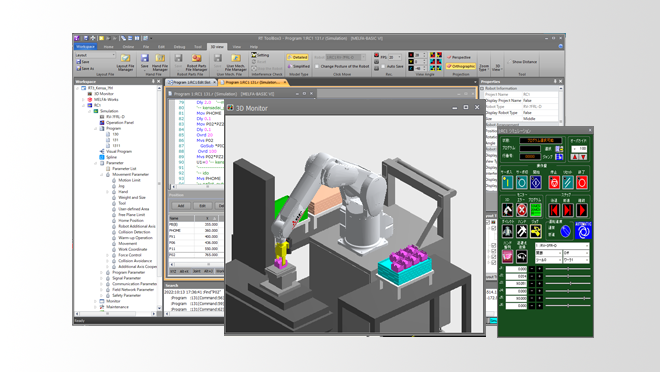The height and width of the screenshot is (372, 660).
Task: Select the Simplified model type button
Action: tap(298, 66)
